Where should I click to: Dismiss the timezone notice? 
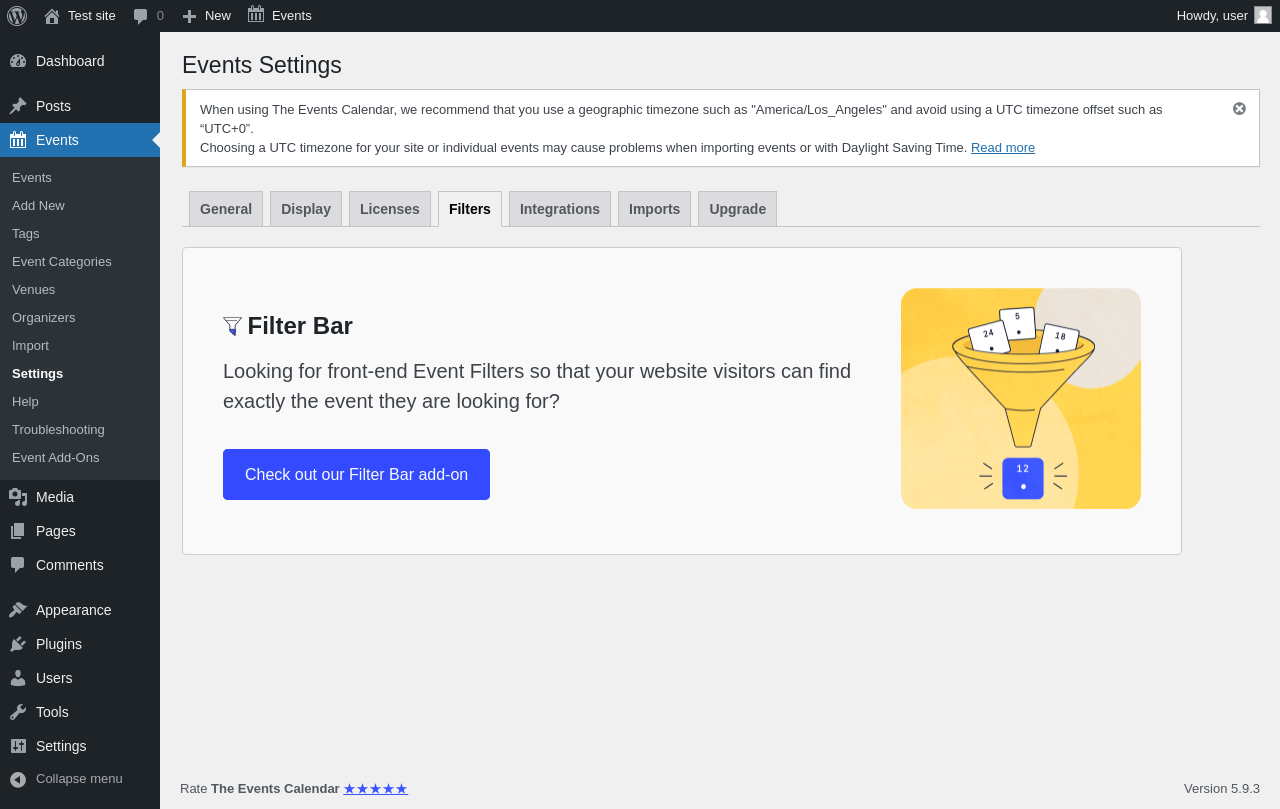(x=1239, y=108)
